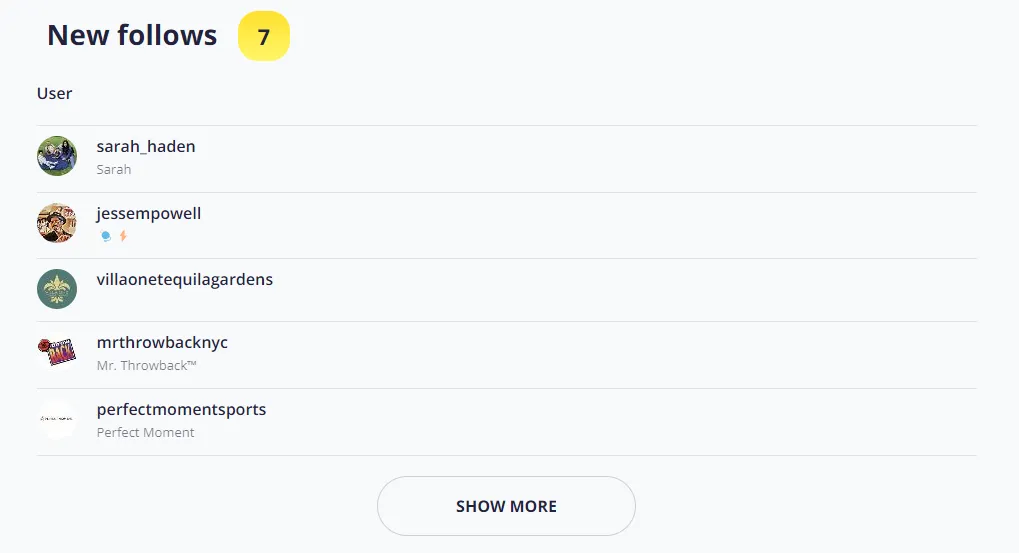Click the "New follows" heading

(132, 36)
